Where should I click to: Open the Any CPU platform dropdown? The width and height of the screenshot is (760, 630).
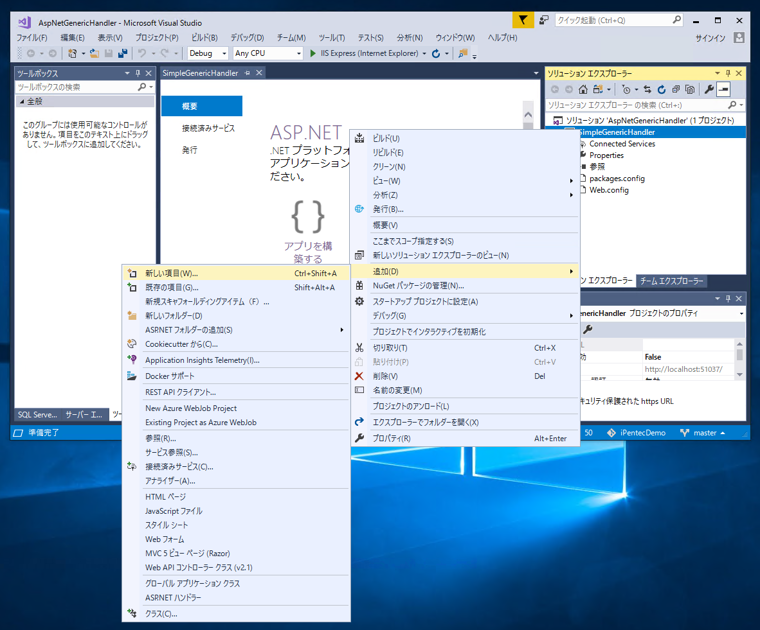coord(267,53)
